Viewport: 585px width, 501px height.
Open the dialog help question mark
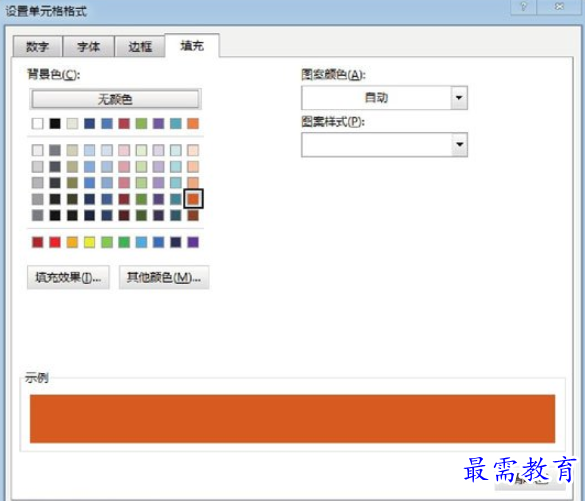coord(523,7)
